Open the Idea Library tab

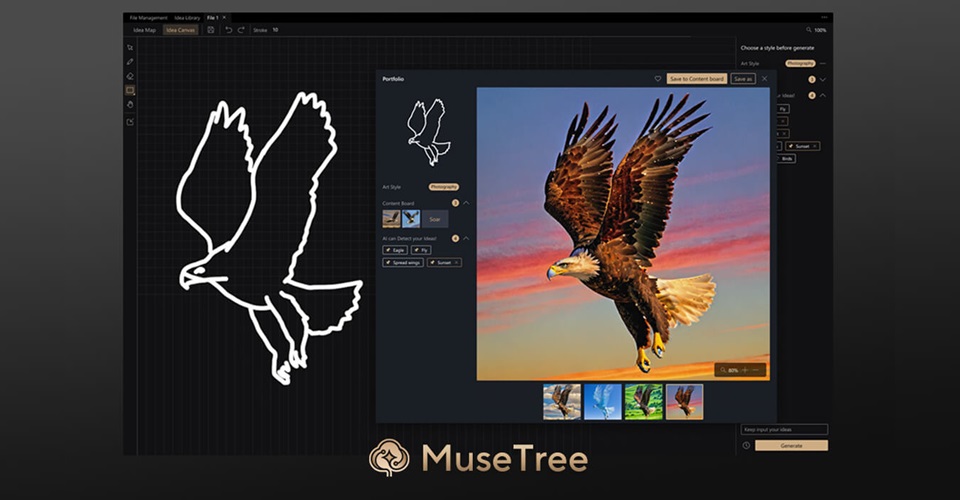[187, 17]
